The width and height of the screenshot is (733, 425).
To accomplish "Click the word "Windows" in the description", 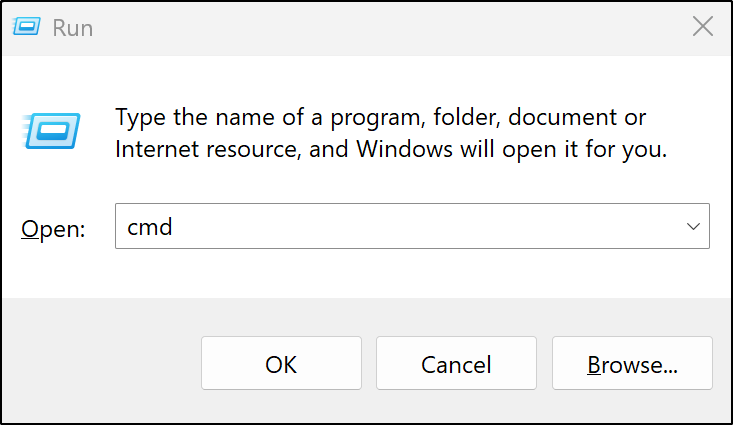I will point(404,149).
